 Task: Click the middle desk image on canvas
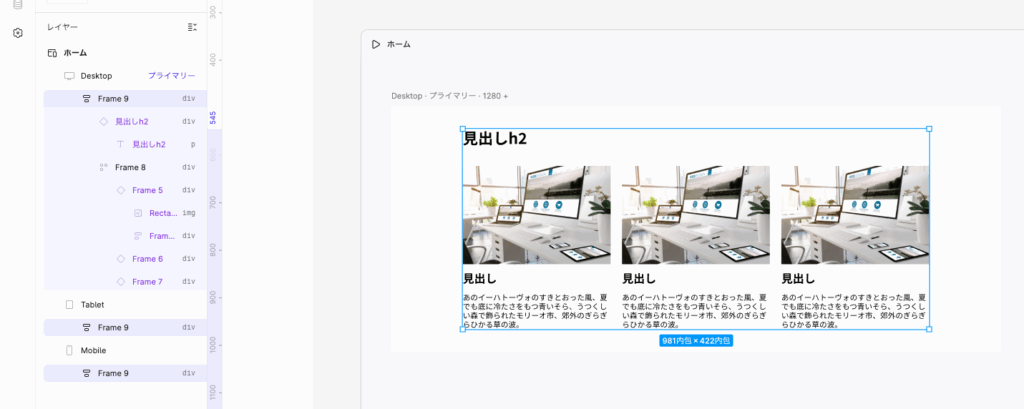coord(695,215)
